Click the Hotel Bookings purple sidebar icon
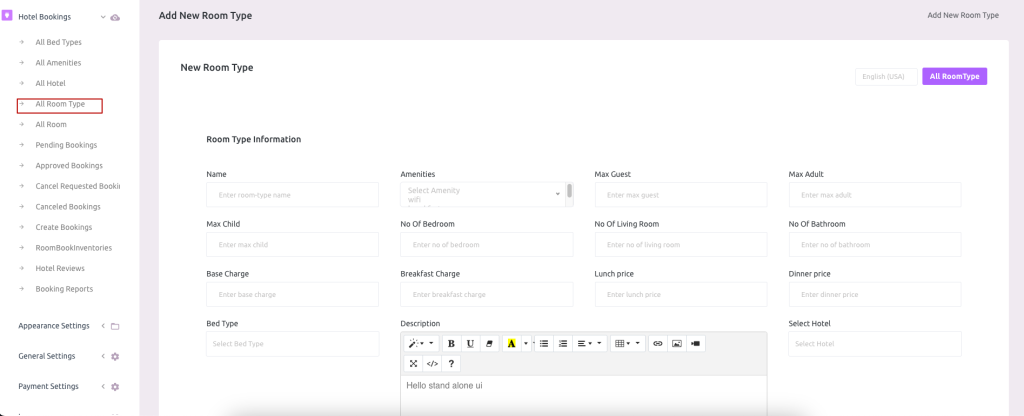Viewport: 1024px width, 416px height. 8,16
